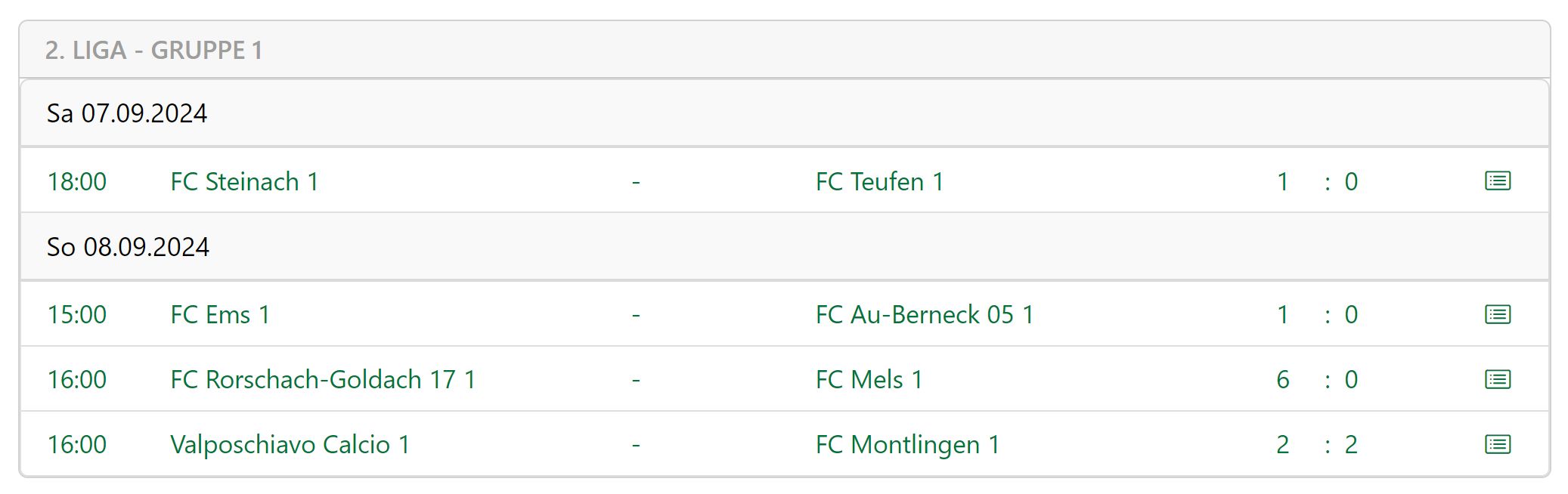Open FC Rorschach-Goldach 17 1 link

coord(323,379)
